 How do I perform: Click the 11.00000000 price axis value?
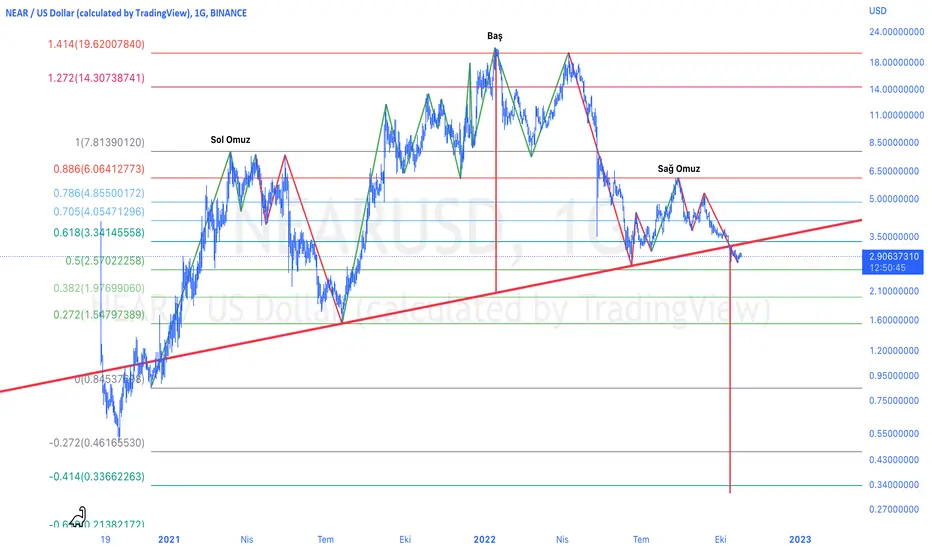896,115
